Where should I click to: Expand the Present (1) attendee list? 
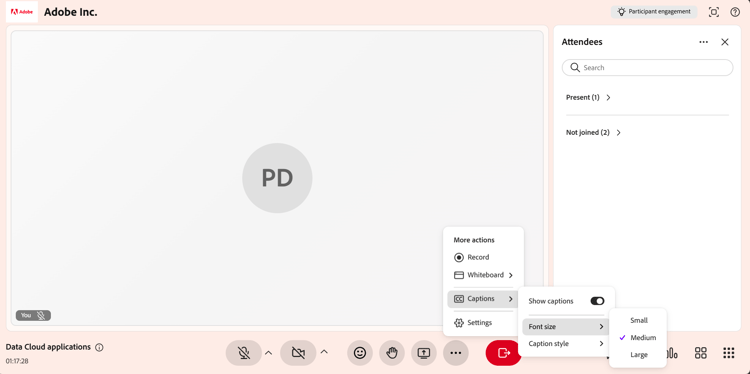pyautogui.click(x=588, y=98)
